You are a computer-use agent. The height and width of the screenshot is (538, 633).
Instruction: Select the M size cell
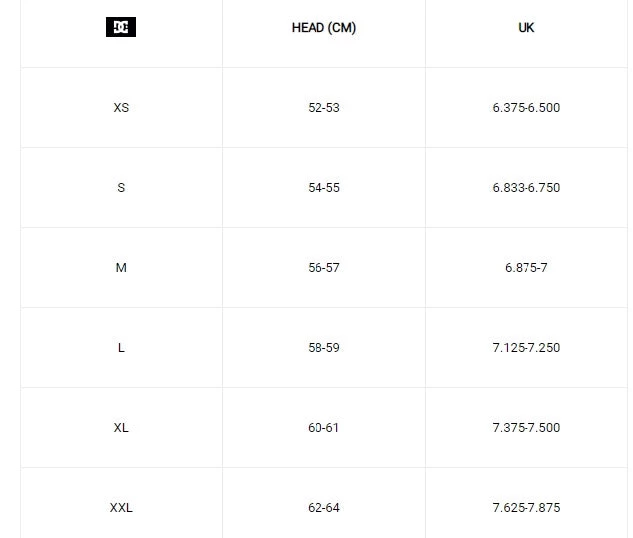point(121,268)
